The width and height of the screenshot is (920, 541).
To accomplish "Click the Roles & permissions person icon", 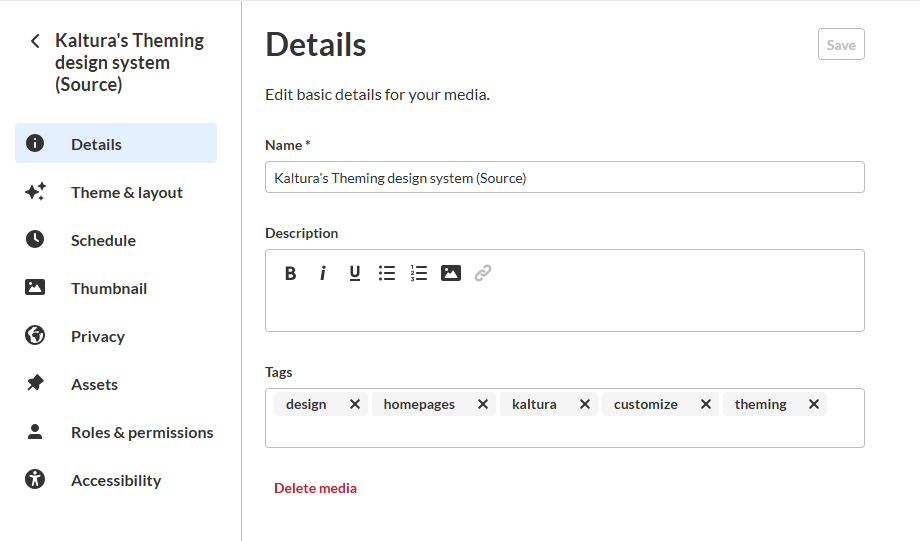I will [35, 431].
